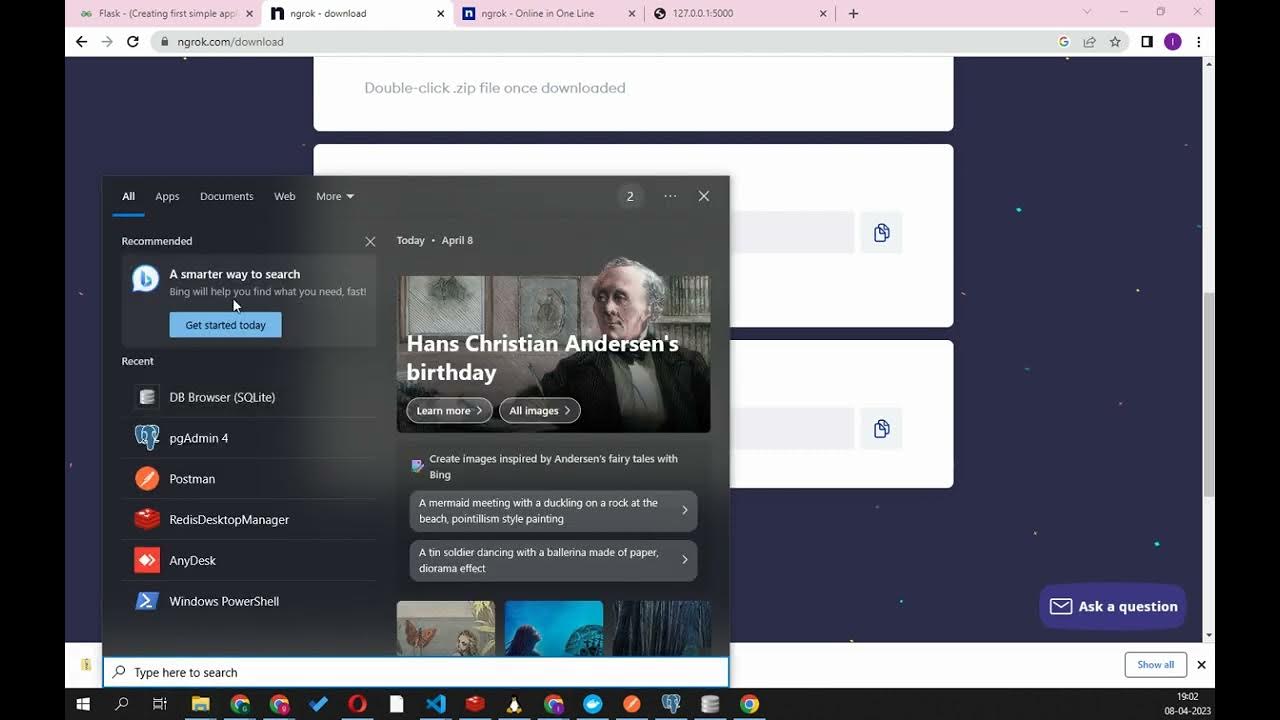Click the Hans Christian Andersen's birthday headline
The width and height of the screenshot is (1280, 720).
point(543,358)
